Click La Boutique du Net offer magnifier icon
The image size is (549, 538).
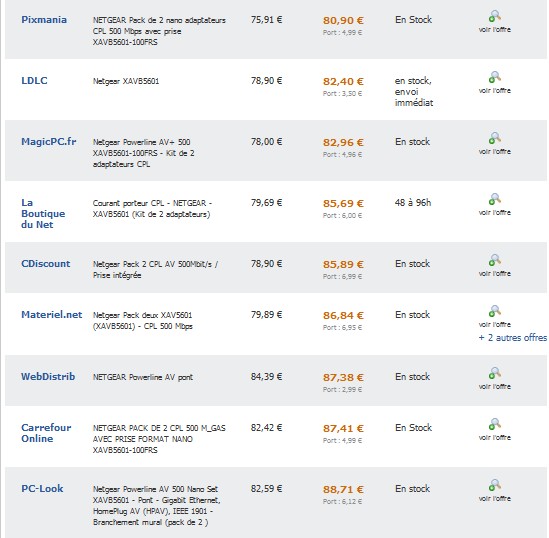pos(494,199)
